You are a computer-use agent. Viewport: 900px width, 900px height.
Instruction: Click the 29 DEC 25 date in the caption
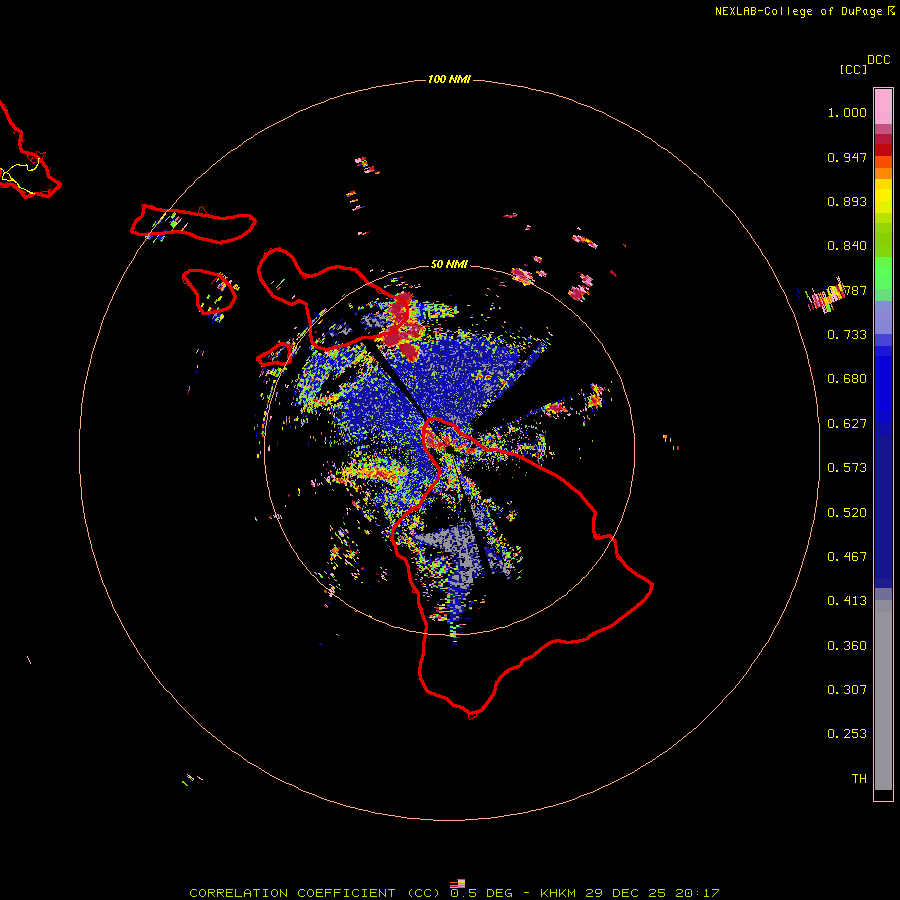click(626, 893)
